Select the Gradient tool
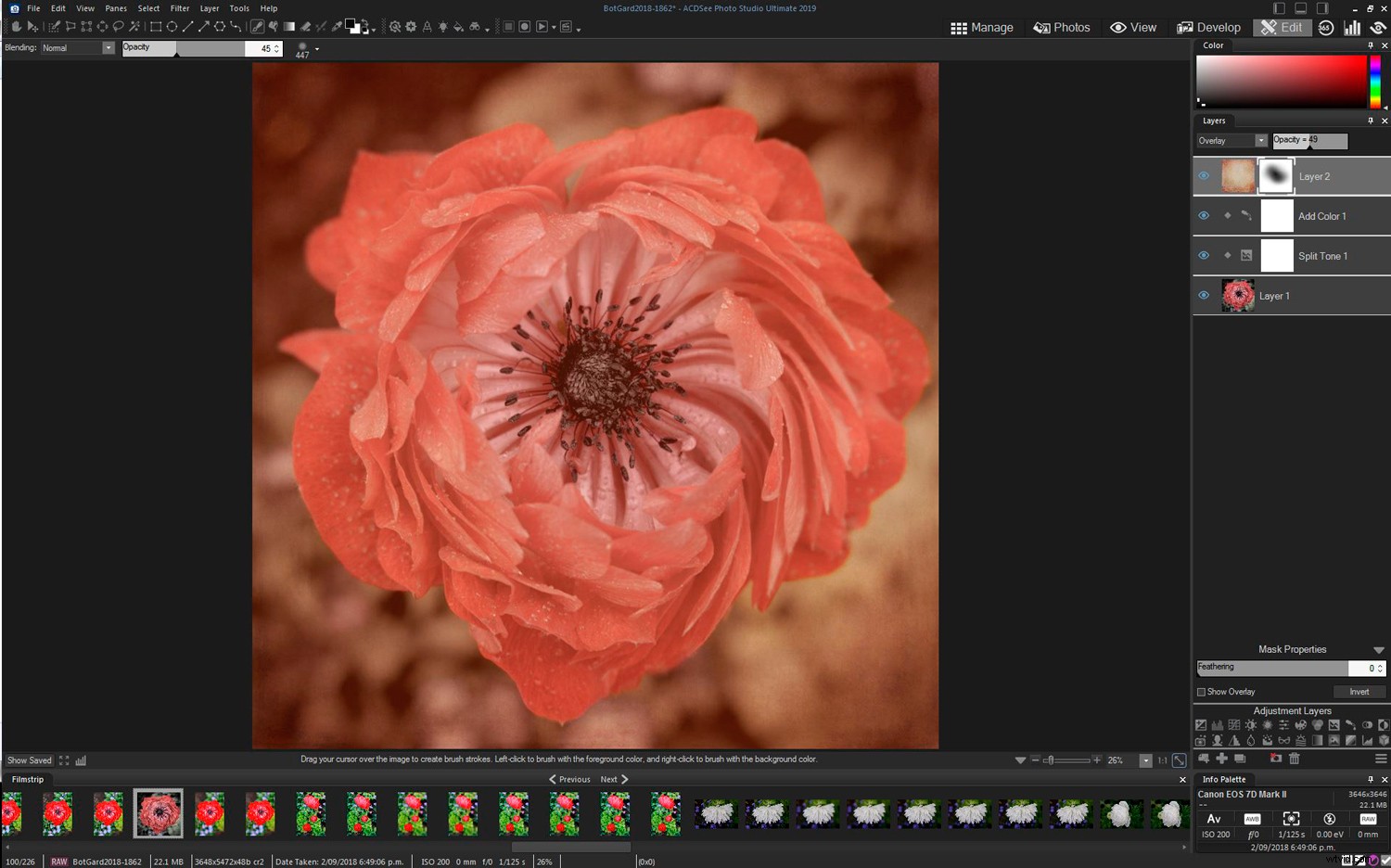1391x868 pixels. coord(291,26)
